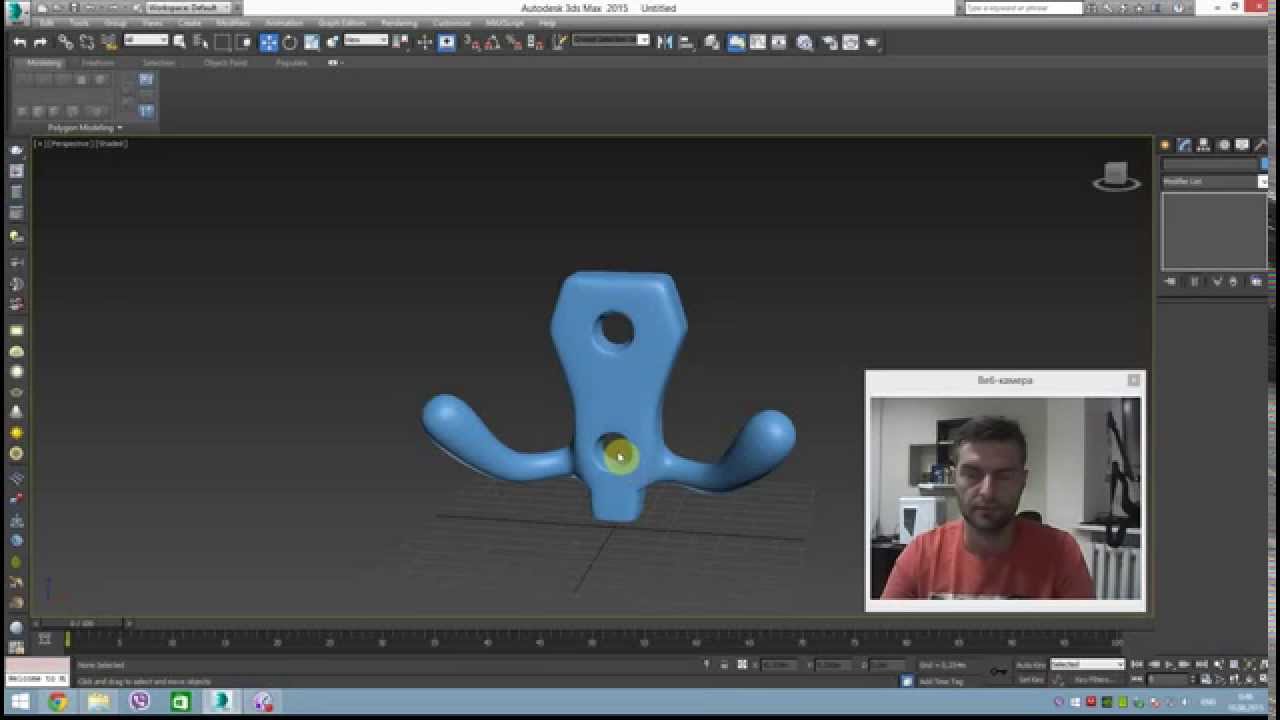Activate Select and Link tool
Image resolution: width=1280 pixels, height=720 pixels.
coord(65,42)
